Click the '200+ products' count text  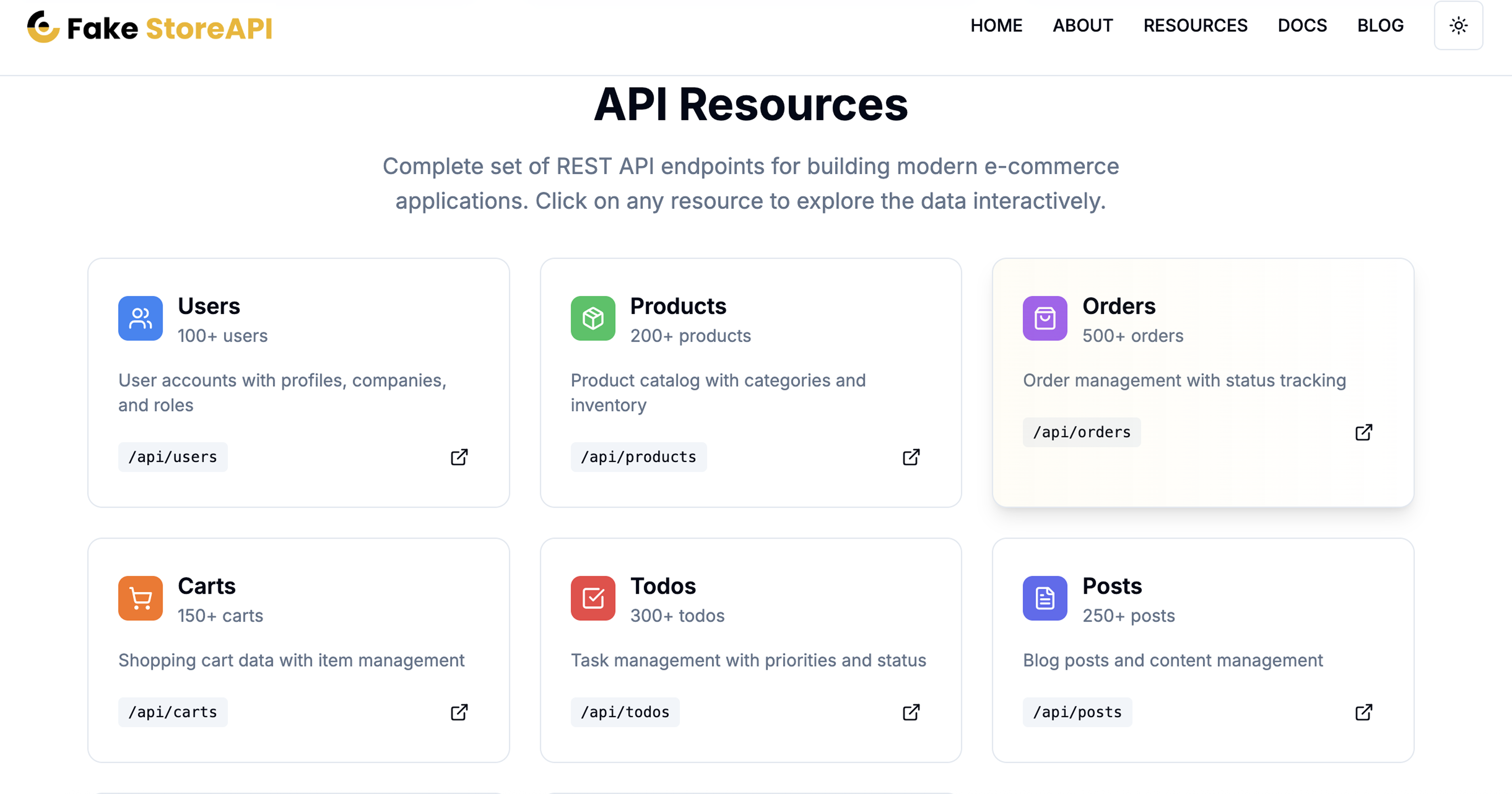pos(690,335)
